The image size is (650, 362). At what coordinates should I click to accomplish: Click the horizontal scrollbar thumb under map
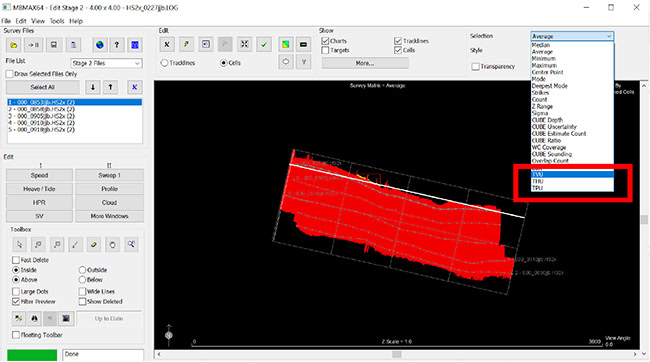pyautogui.click(x=397, y=355)
